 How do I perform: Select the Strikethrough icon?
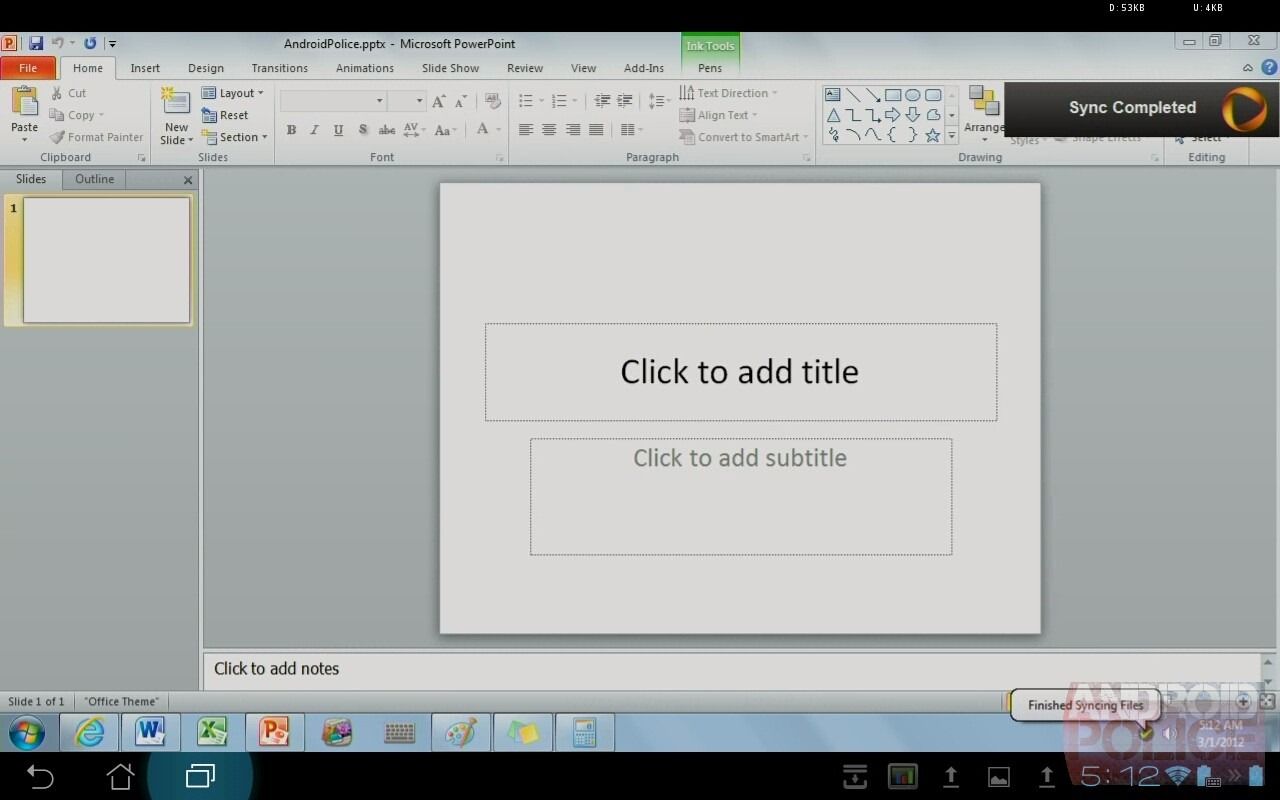coord(387,130)
